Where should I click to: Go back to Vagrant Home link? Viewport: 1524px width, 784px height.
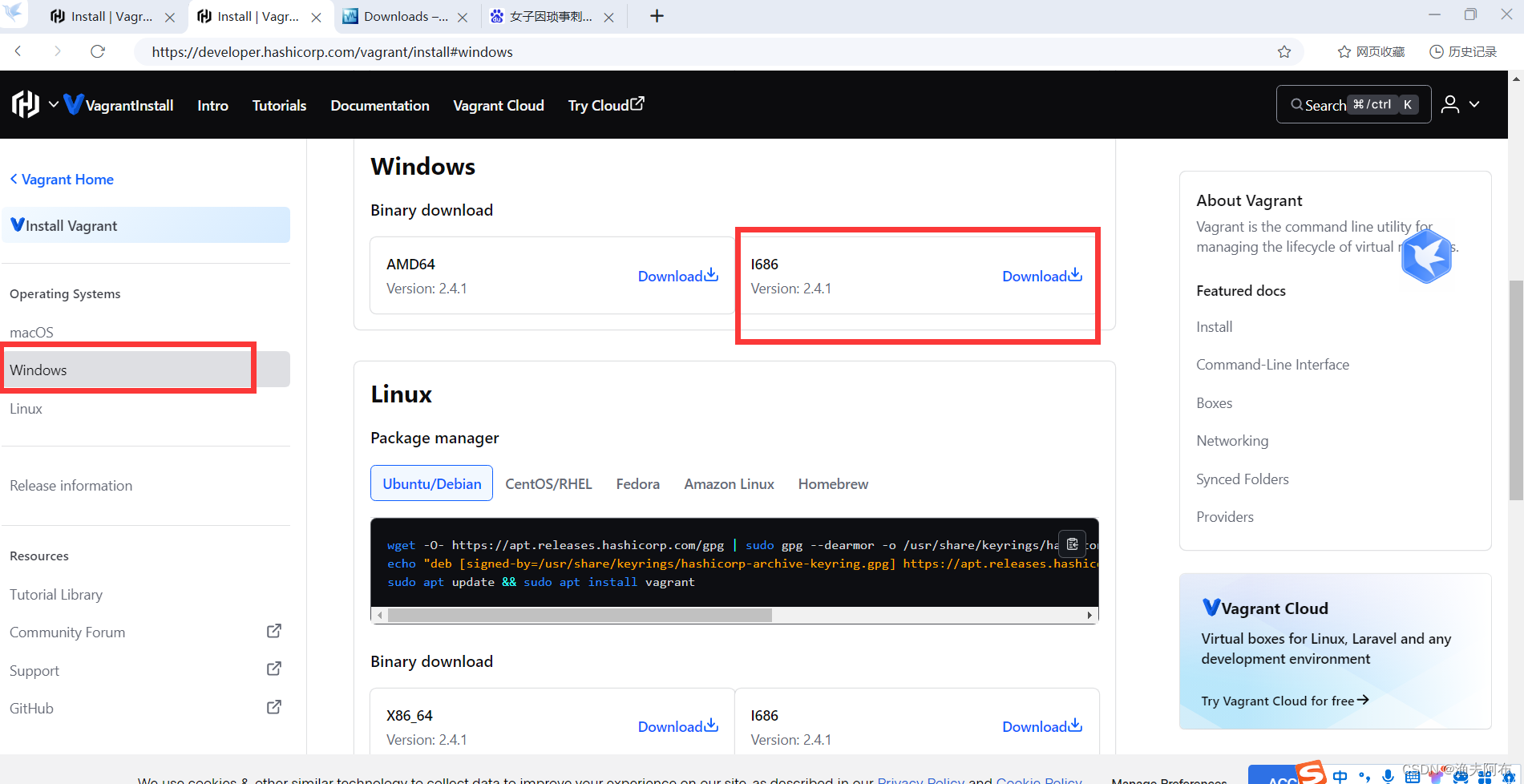tap(62, 180)
